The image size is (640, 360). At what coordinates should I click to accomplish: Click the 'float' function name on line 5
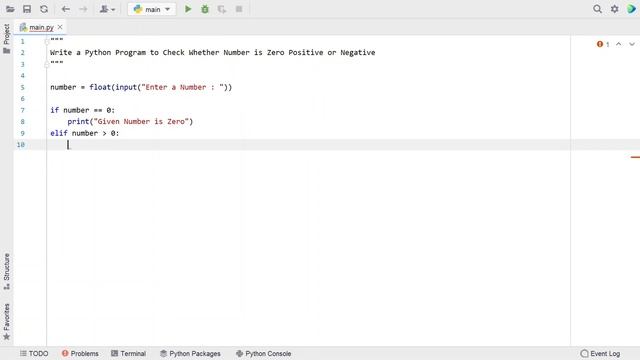[x=100, y=87]
